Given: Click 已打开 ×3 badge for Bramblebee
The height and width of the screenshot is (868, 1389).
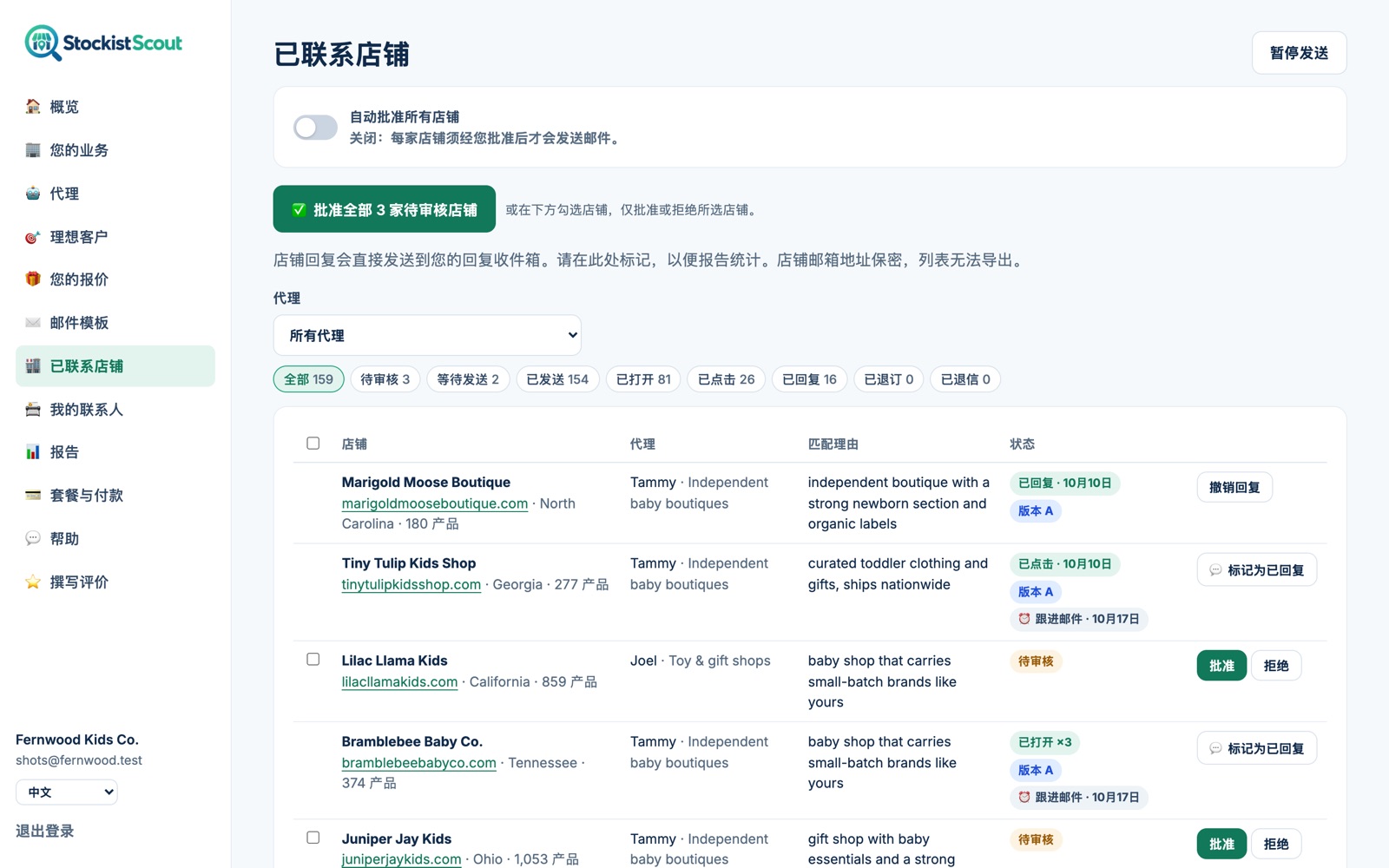Looking at the screenshot, I should (1044, 742).
